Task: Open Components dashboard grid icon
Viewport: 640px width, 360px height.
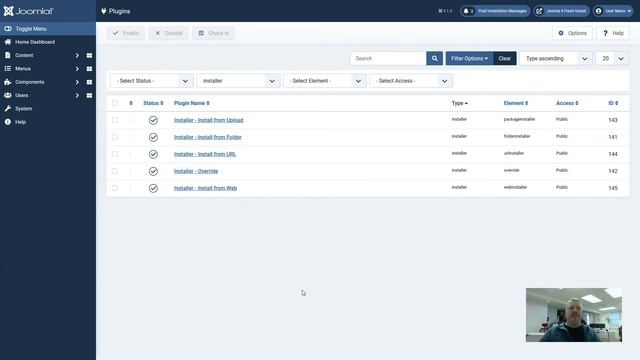Action: 89,82
